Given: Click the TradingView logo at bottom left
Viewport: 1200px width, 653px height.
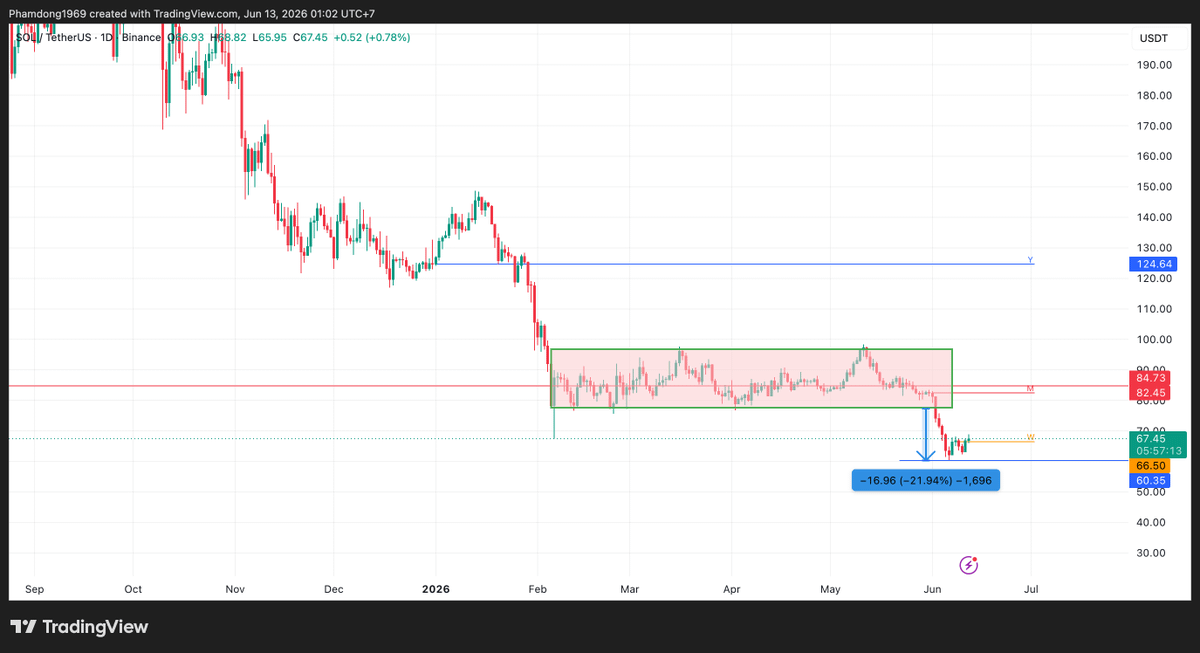Looking at the screenshot, I should click(80, 627).
